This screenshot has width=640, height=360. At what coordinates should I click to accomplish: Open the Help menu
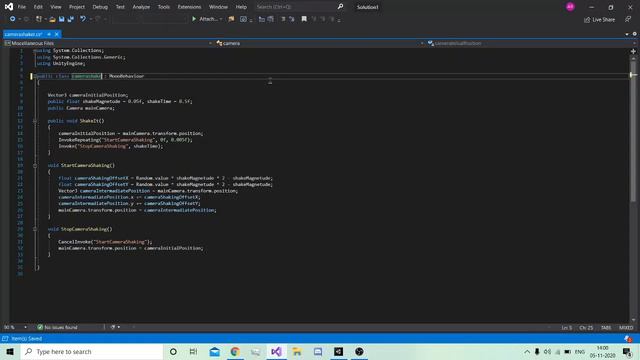pos(241,7)
